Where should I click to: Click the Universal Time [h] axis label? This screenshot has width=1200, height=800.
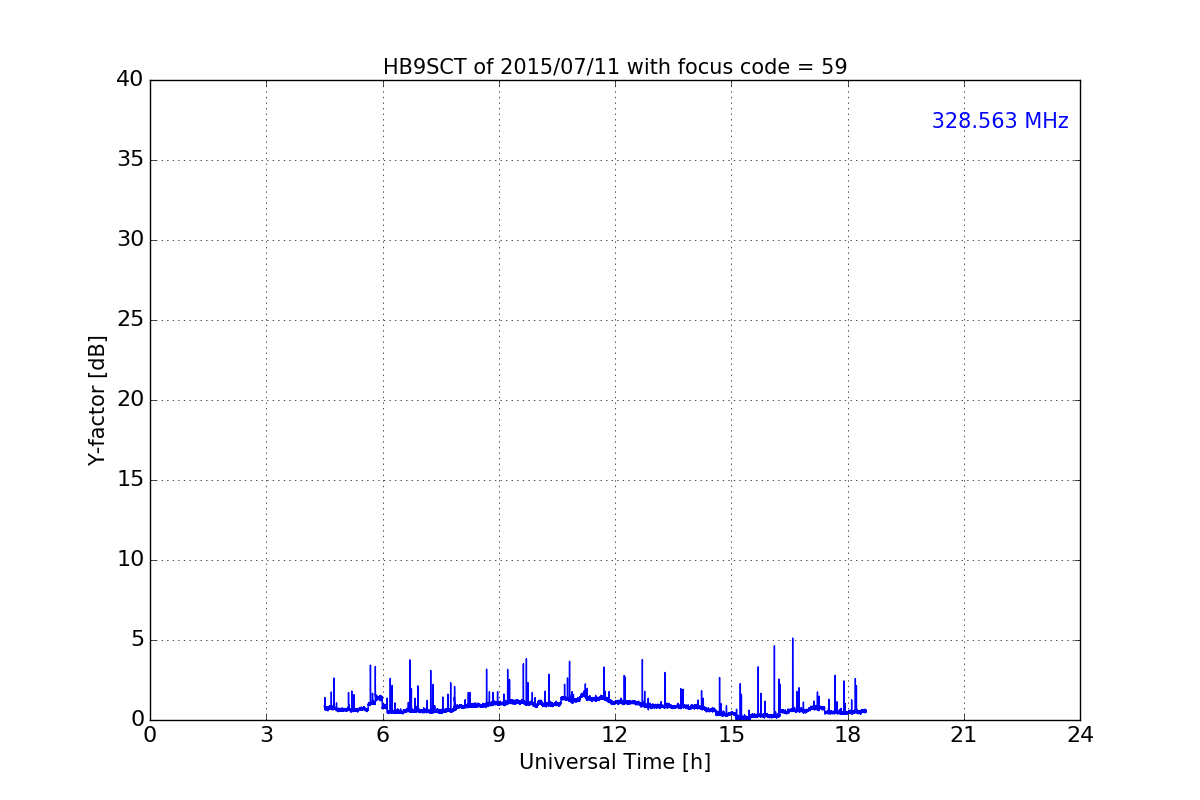point(615,762)
